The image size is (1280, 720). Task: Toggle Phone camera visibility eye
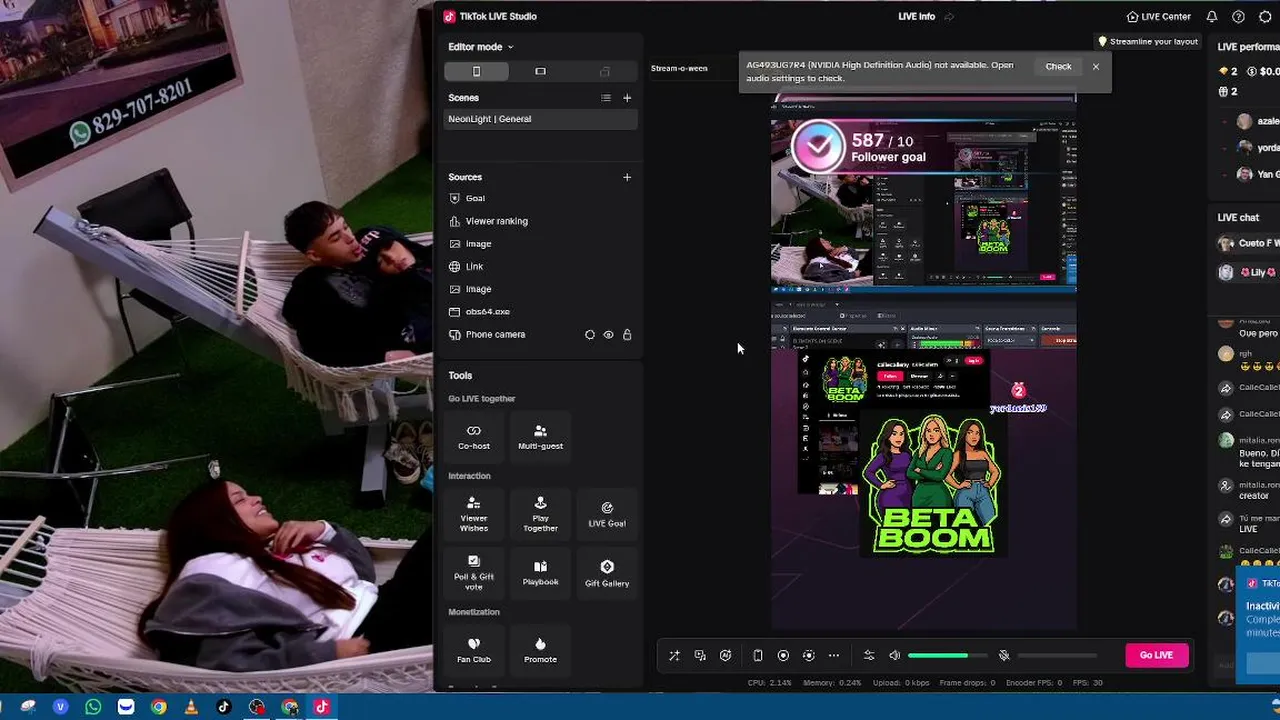click(x=608, y=335)
